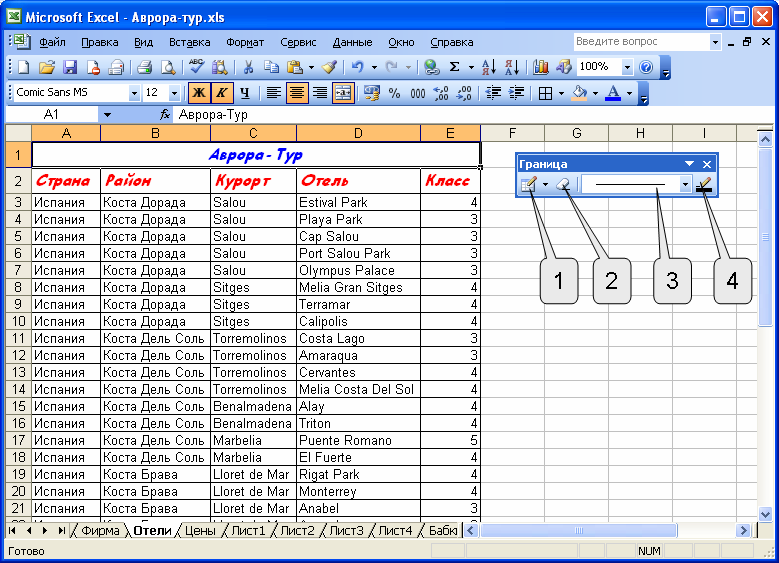The width and height of the screenshot is (779, 563).
Task: Select cell with Olympus Palace
Action: pos(358,270)
